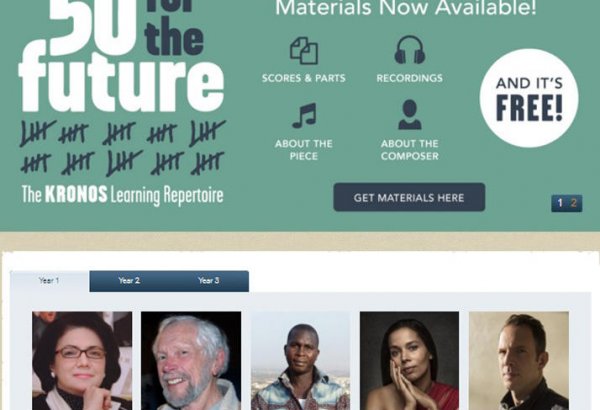The height and width of the screenshot is (410, 600).
Task: Click the About the Piece music note icon
Action: pos(304,115)
